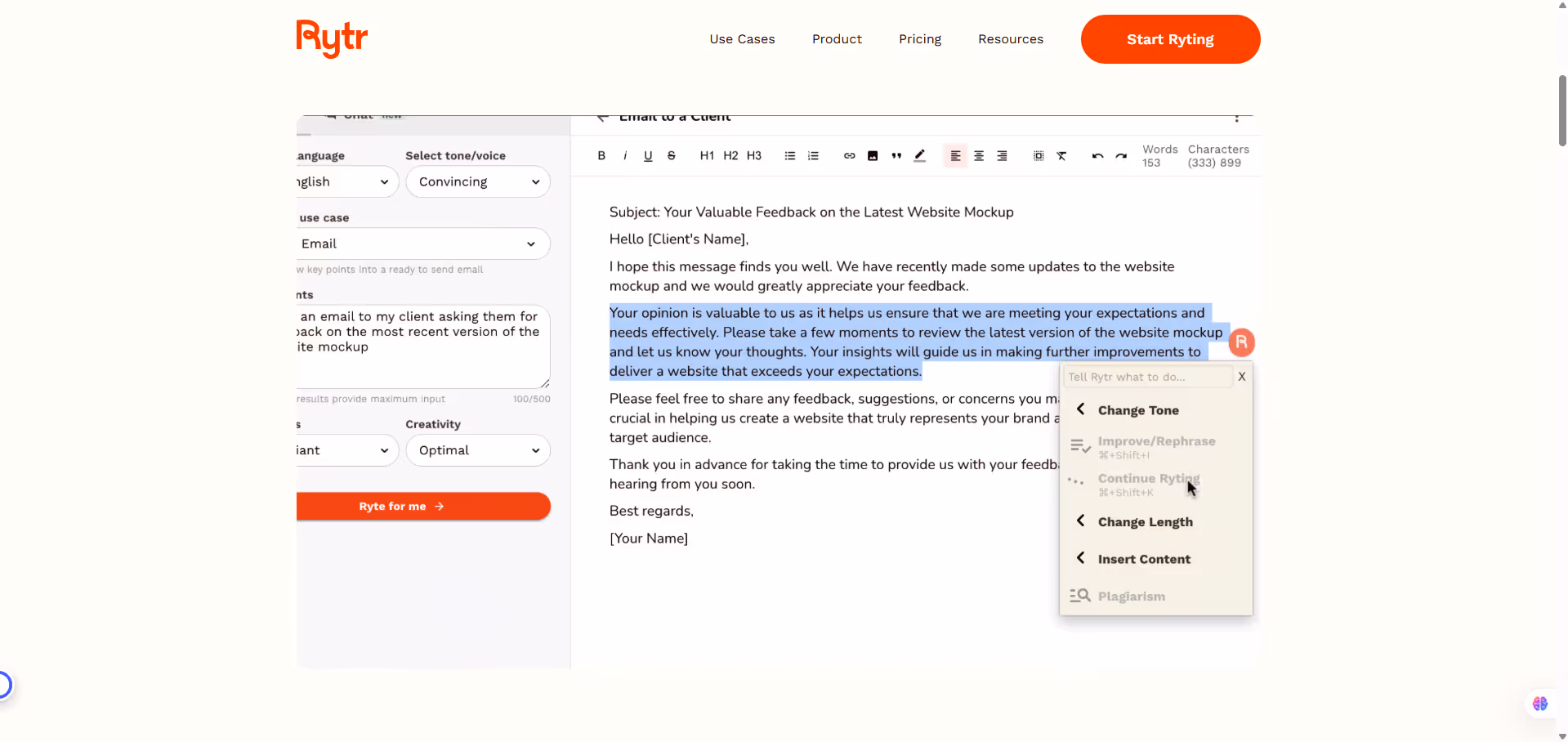The image size is (1568, 742).
Task: Open the Product nav menu
Action: 837,39
